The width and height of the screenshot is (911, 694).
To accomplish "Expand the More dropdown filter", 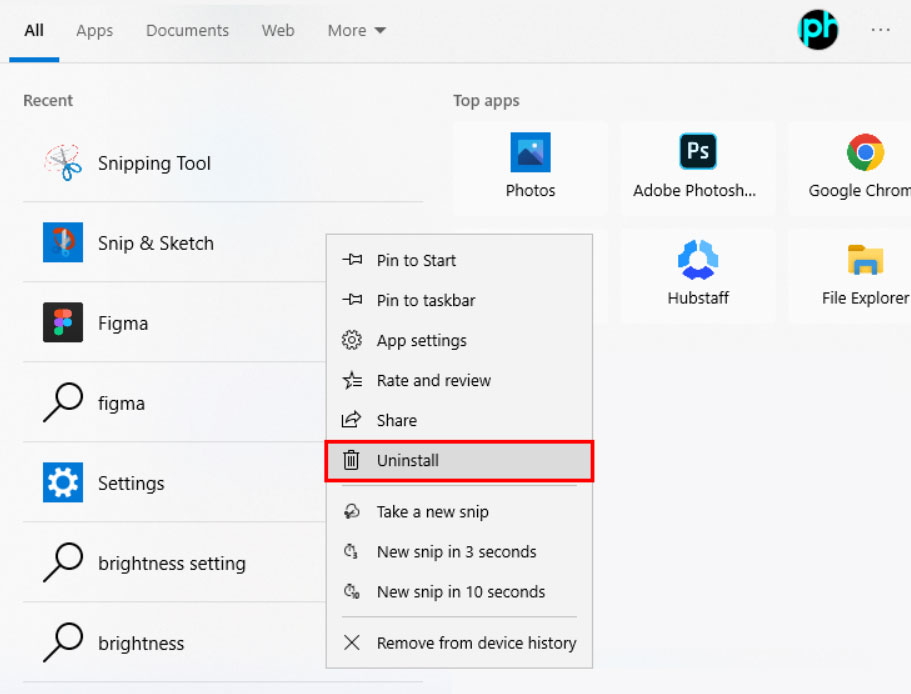I will [357, 30].
